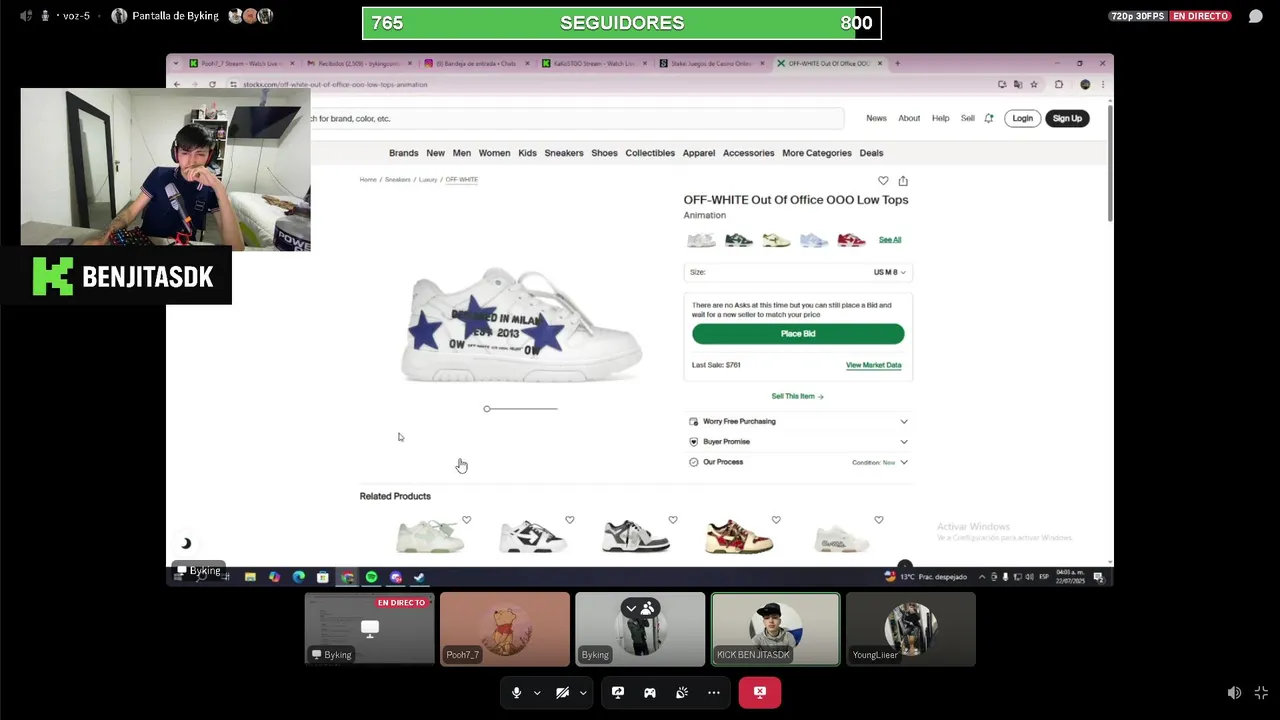Open the Deals menu item
Viewport: 1280px width, 720px height.
pos(871,153)
